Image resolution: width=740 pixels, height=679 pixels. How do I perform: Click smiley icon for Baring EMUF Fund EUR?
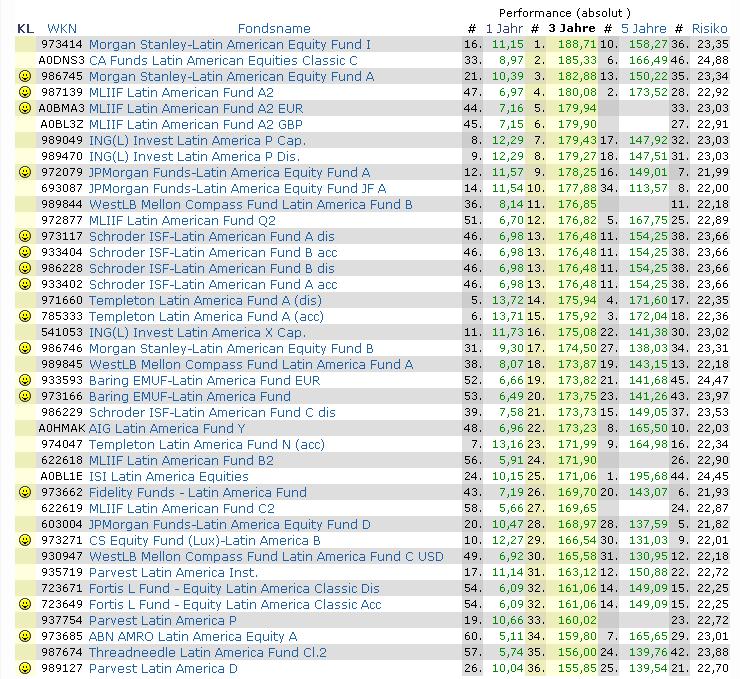[x=25, y=380]
